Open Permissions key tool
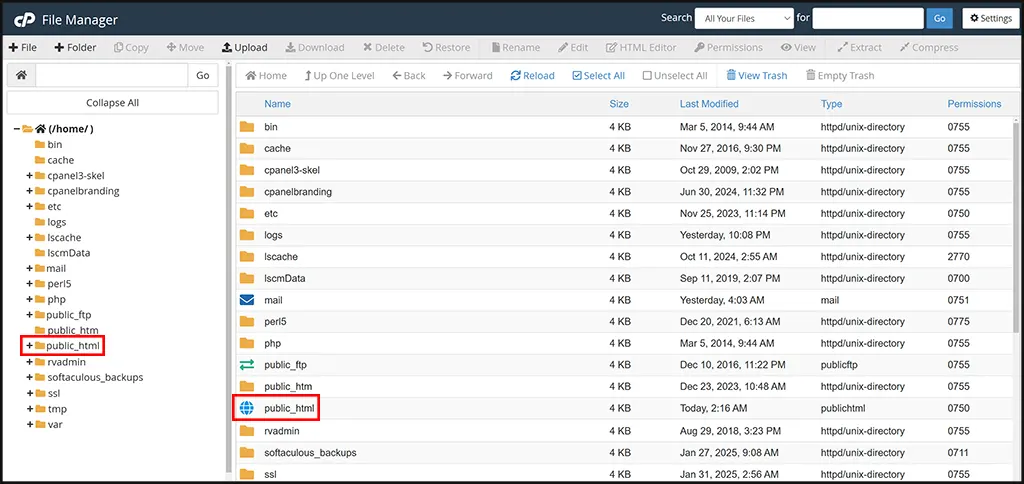 tap(728, 48)
